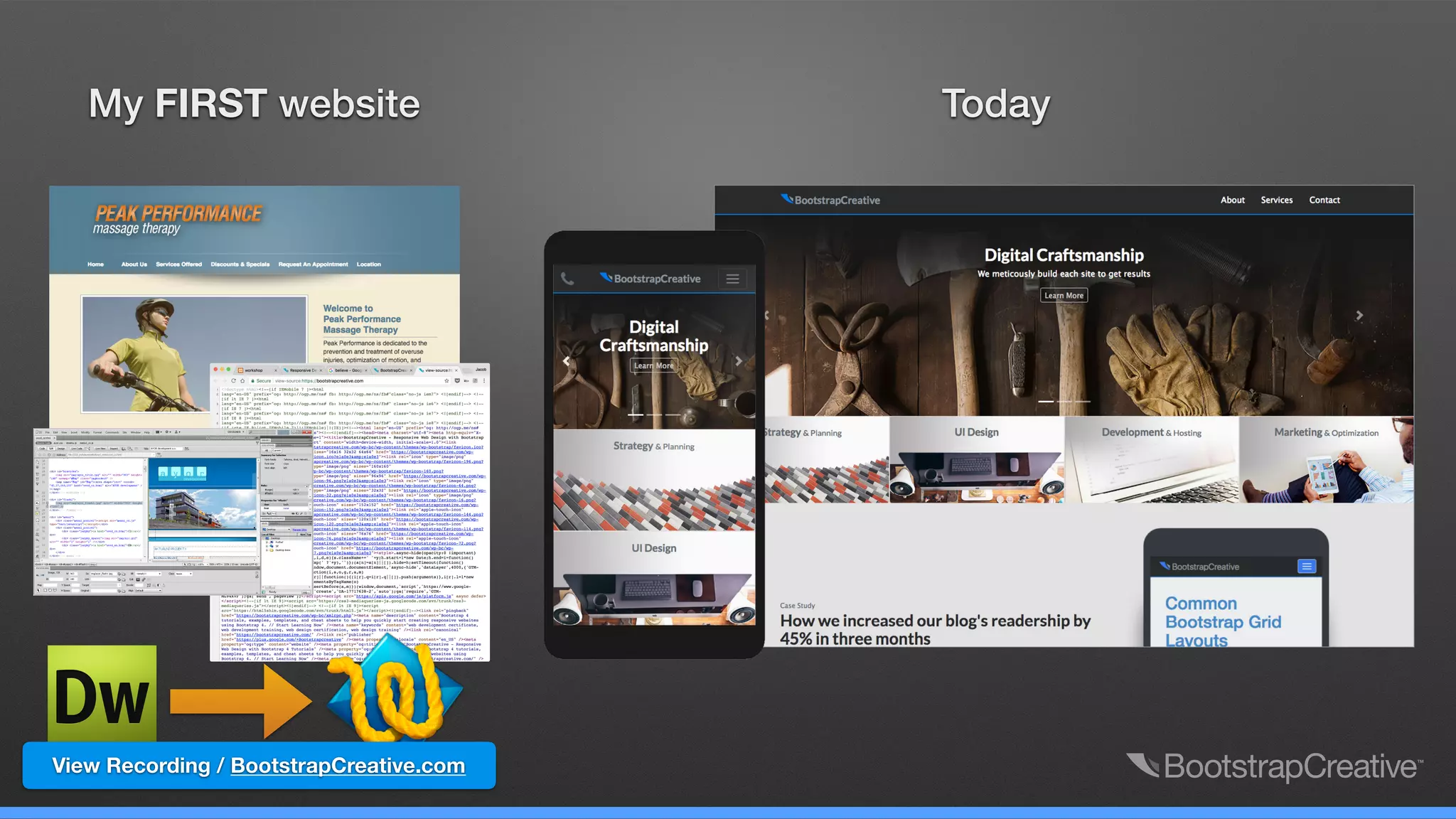Switch to BootstrapCrea... Chrome tab
This screenshot has width=1456, height=819.
click(392, 370)
